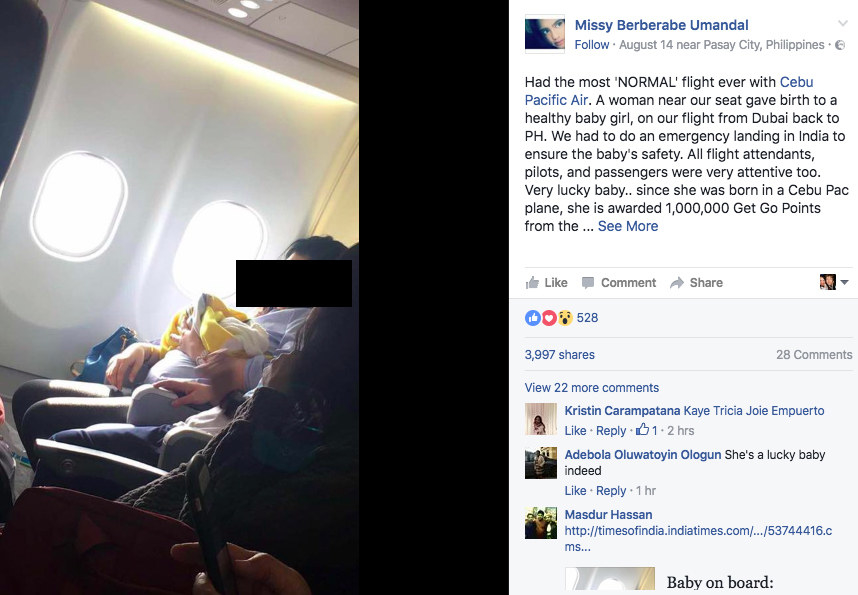This screenshot has height=595, width=858.
Task: Click the Comment speech bubble icon
Action: (588, 282)
